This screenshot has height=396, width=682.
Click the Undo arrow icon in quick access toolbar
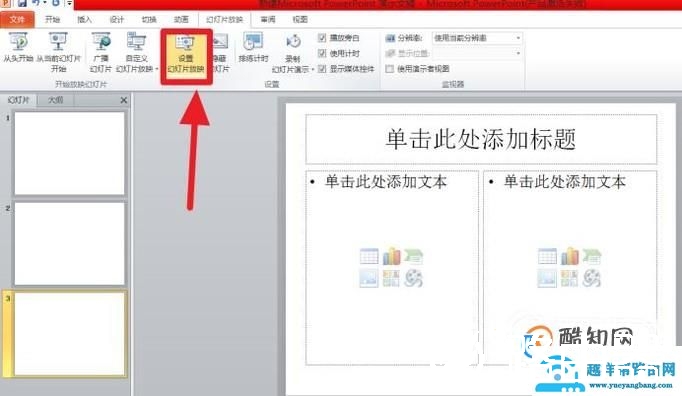36,3
